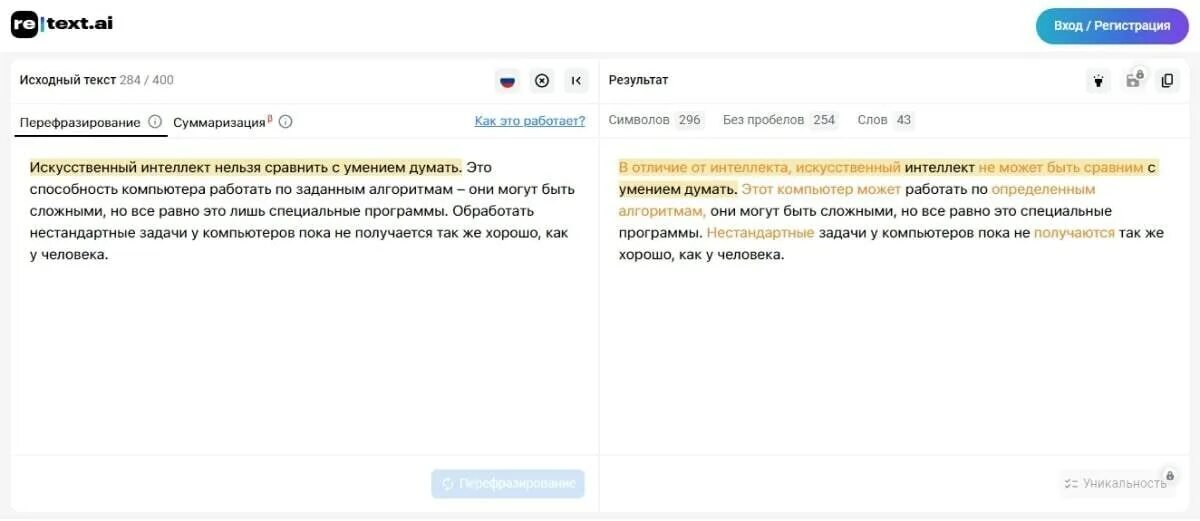Click the highlighted word получаются in result
1200x521 pixels.
[x=1074, y=233]
